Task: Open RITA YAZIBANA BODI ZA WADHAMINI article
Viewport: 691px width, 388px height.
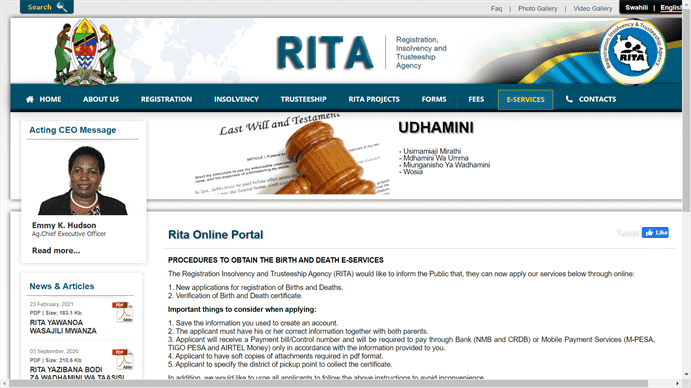Action: coord(77,373)
